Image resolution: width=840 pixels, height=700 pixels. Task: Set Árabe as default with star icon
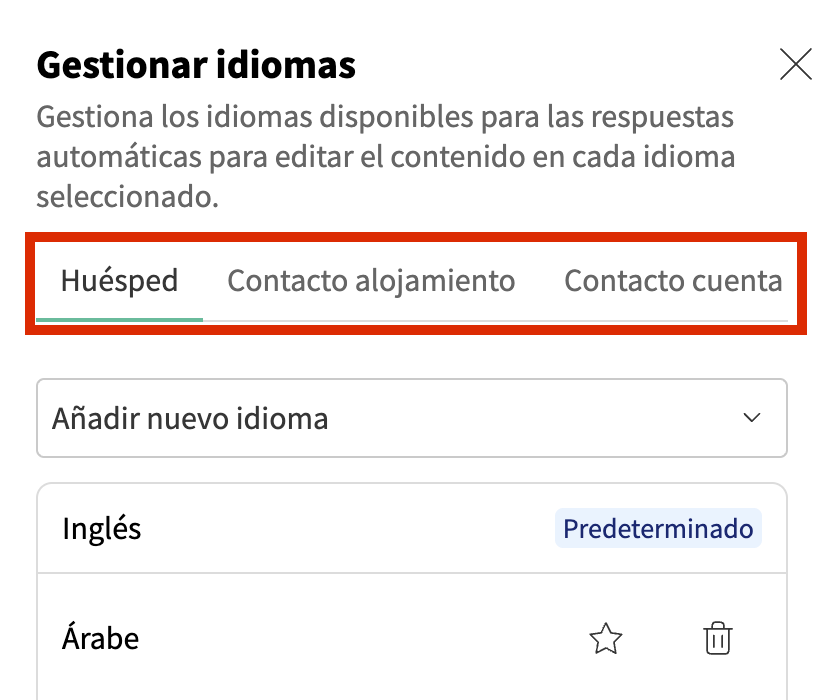(x=606, y=638)
